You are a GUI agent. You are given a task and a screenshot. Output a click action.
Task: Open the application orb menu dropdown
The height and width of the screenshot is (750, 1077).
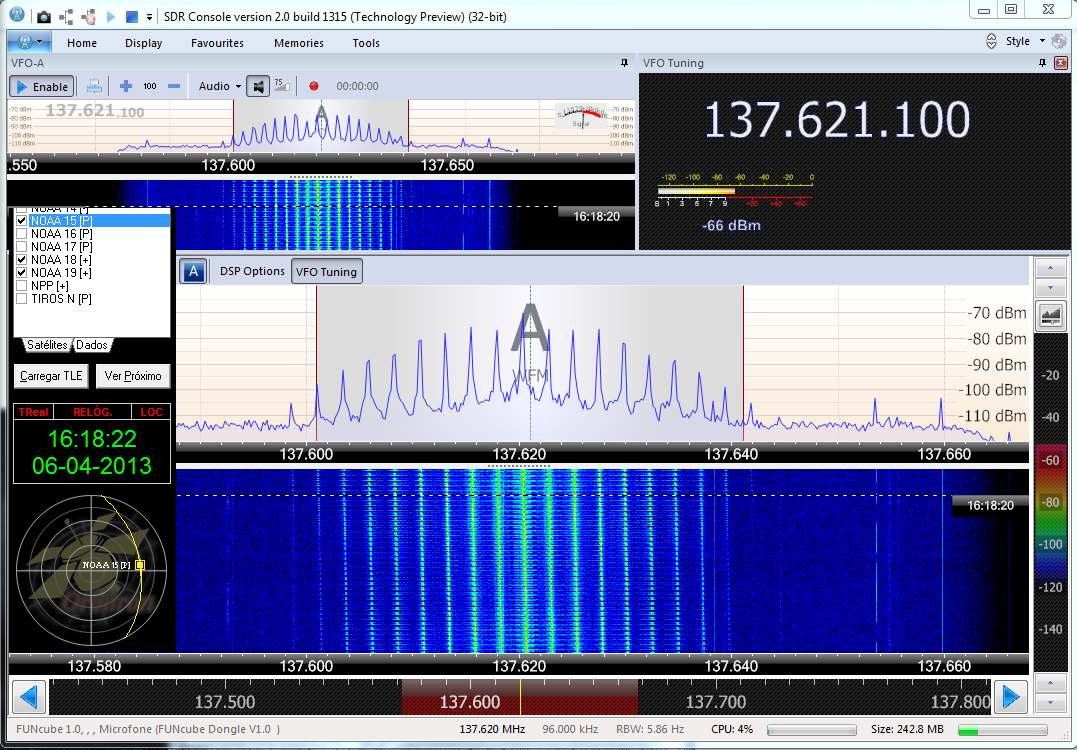click(x=30, y=43)
